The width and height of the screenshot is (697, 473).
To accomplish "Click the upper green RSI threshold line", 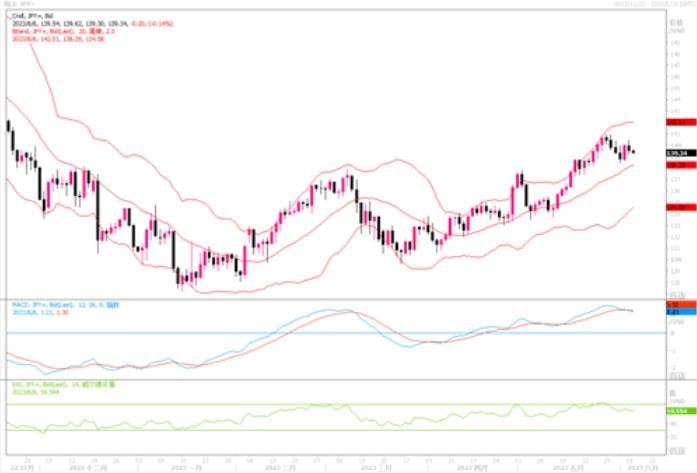I will (x=300, y=404).
